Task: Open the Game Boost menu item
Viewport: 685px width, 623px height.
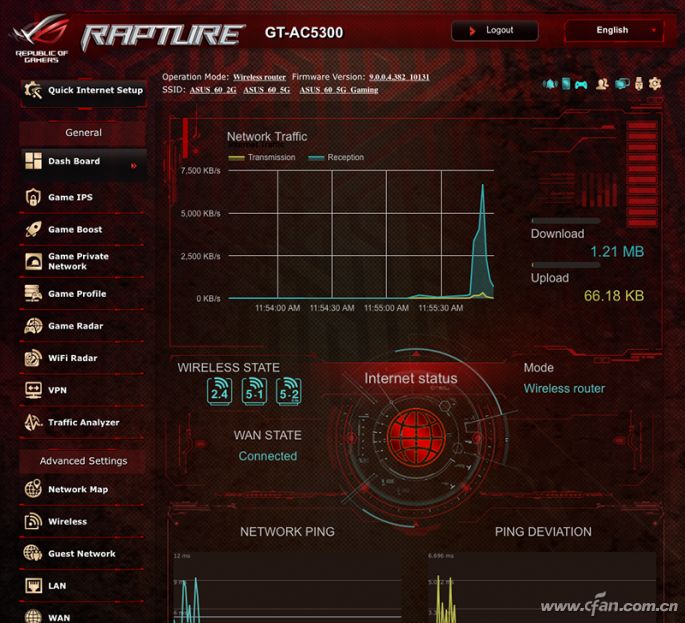Action: coord(83,229)
